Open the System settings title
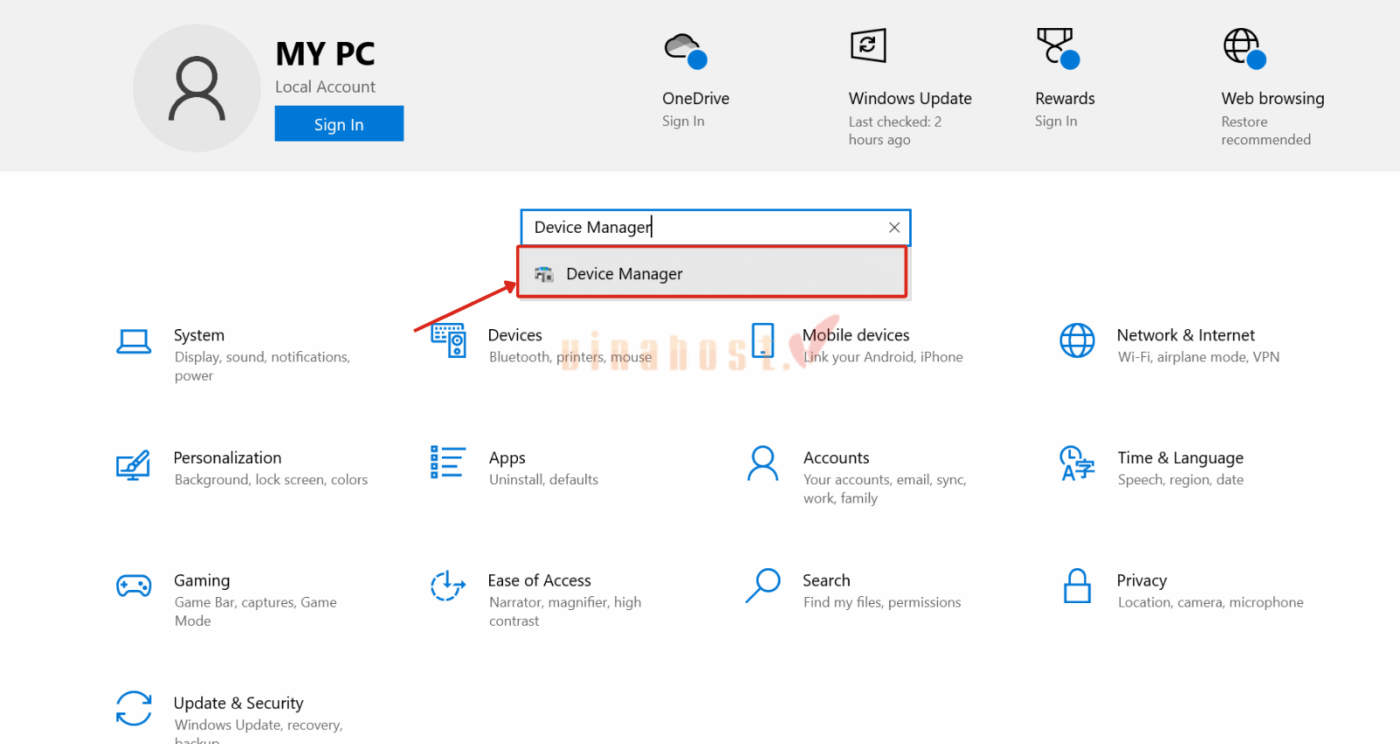1400x744 pixels. pos(199,335)
